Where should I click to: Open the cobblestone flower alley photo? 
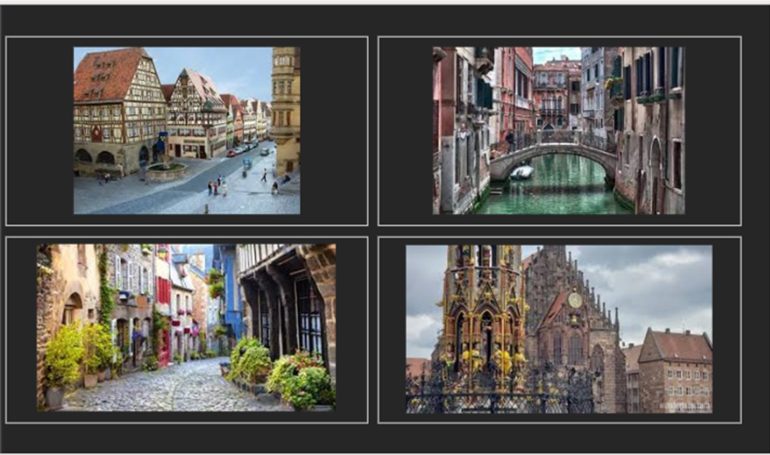[186, 327]
